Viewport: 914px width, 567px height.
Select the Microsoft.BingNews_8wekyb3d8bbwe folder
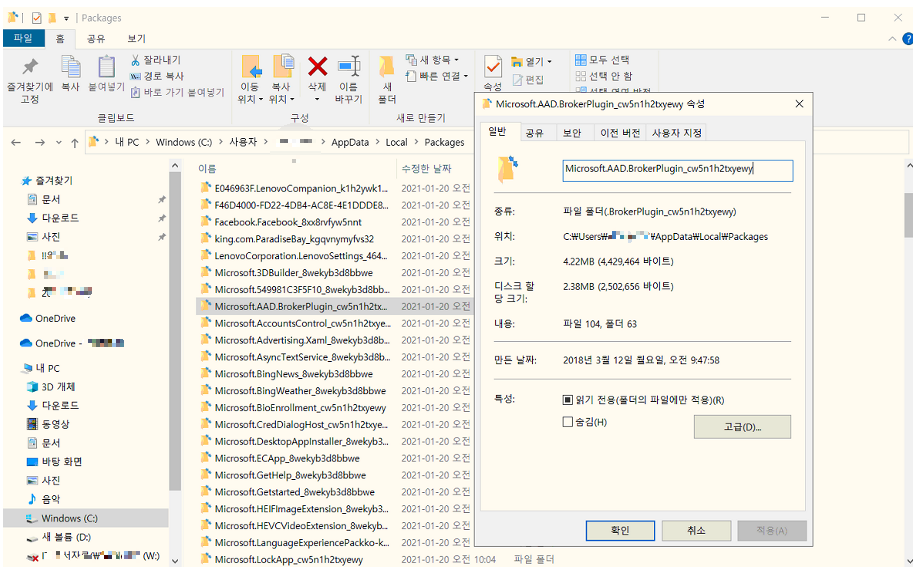coord(293,374)
